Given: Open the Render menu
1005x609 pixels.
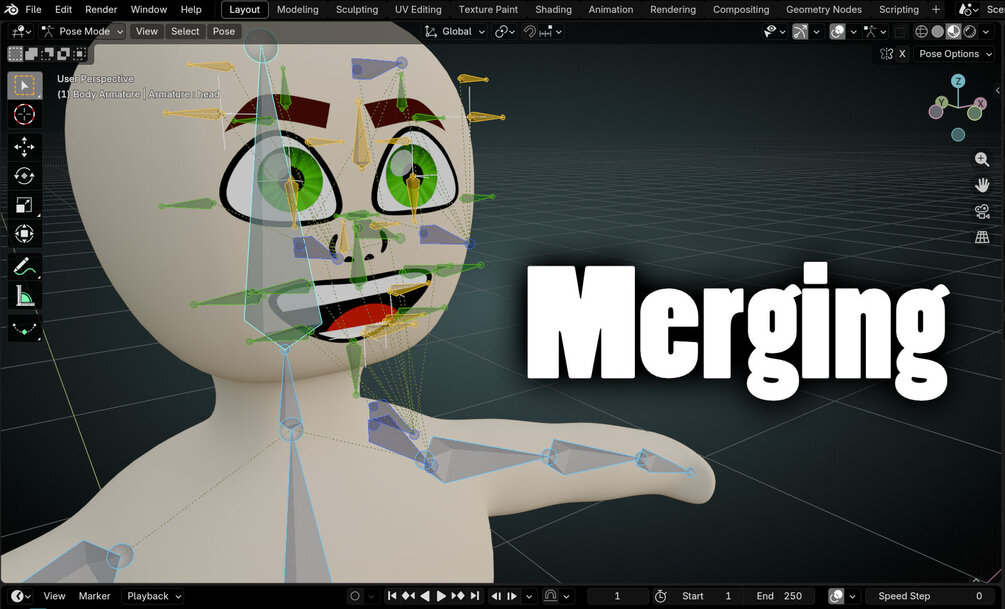Looking at the screenshot, I should pos(101,10).
